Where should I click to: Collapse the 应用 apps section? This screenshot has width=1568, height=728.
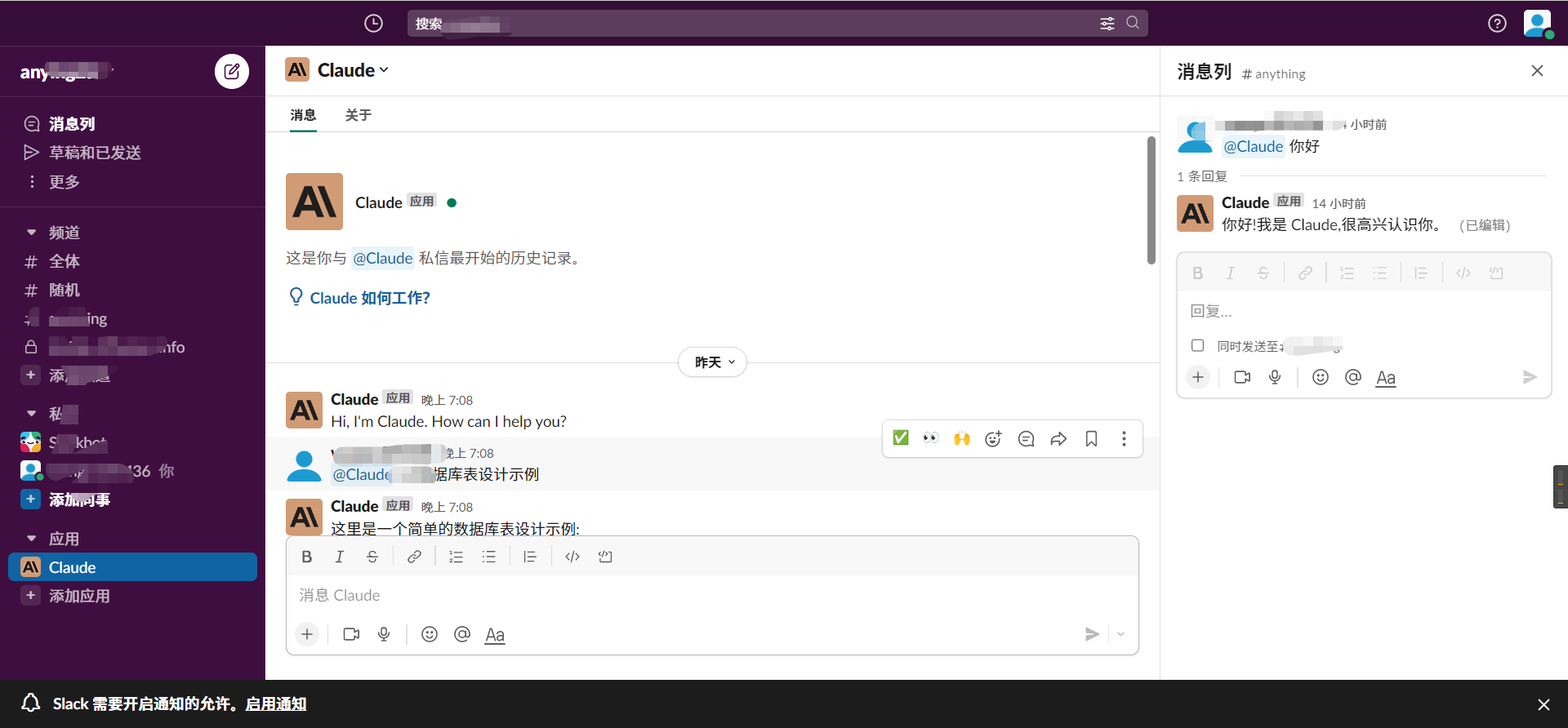pos(31,539)
